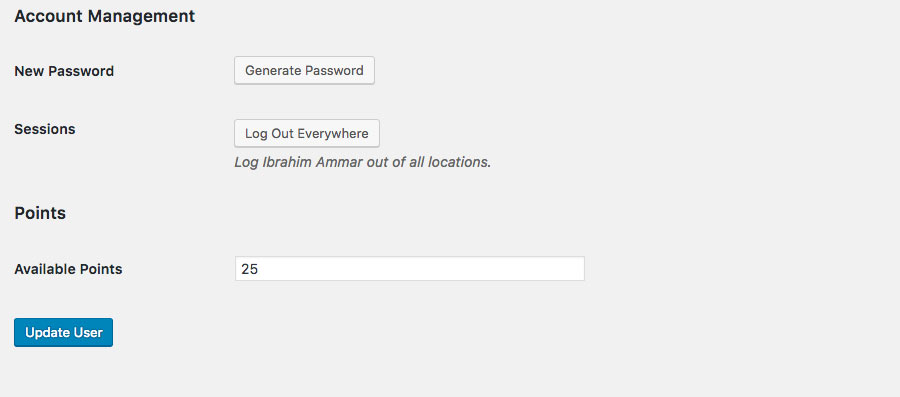Click Log Out Everywhere button
900x397 pixels.
click(x=307, y=134)
